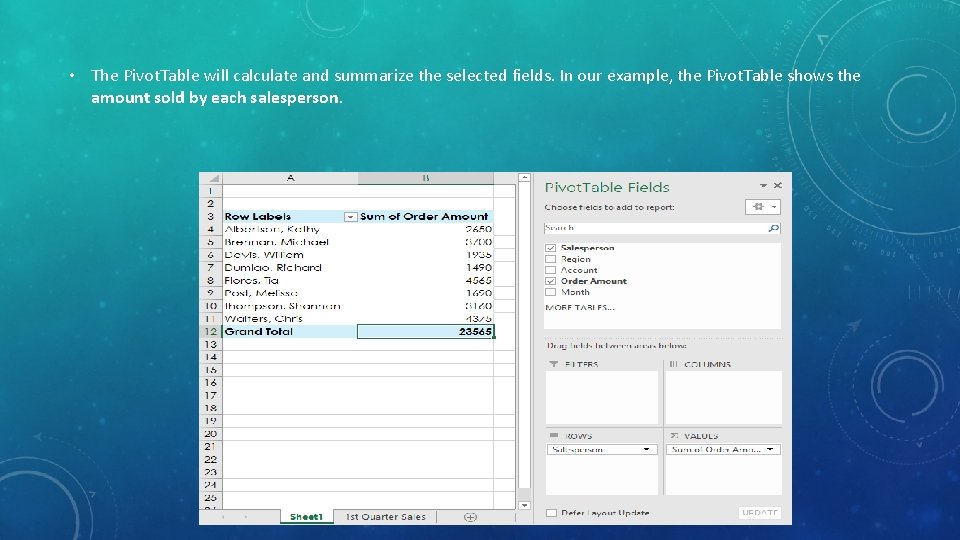This screenshot has height=540, width=960.
Task: Select row 3 header
Action: [x=211, y=217]
